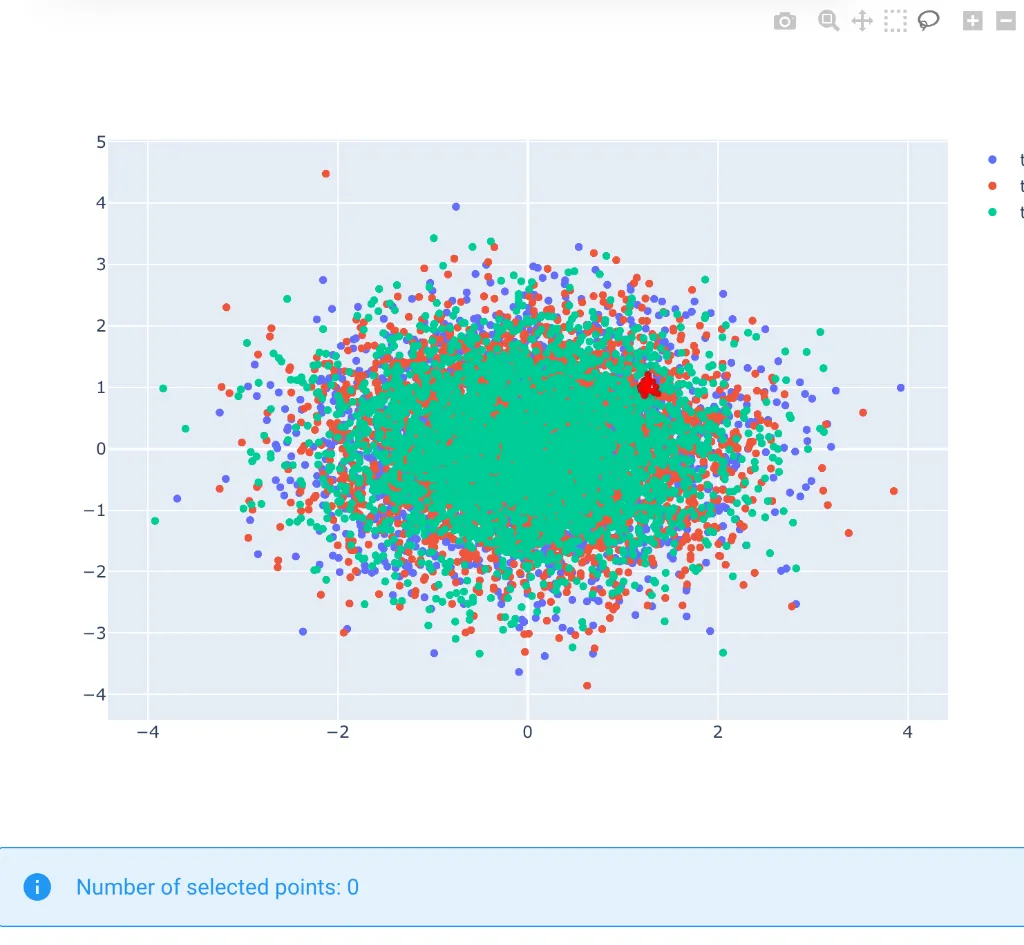Image resolution: width=1024 pixels, height=945 pixels.
Task: Zoom out using the minus button
Action: (x=1005, y=21)
